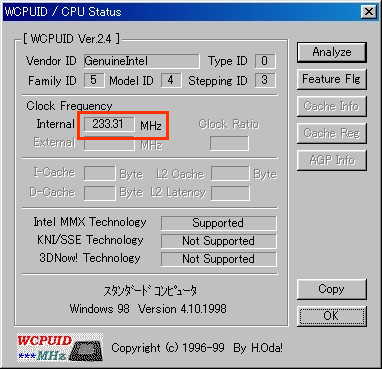Viewport: 382px width, 369px height.
Task: Click the 3DNow! Technology label
Action: (90, 258)
